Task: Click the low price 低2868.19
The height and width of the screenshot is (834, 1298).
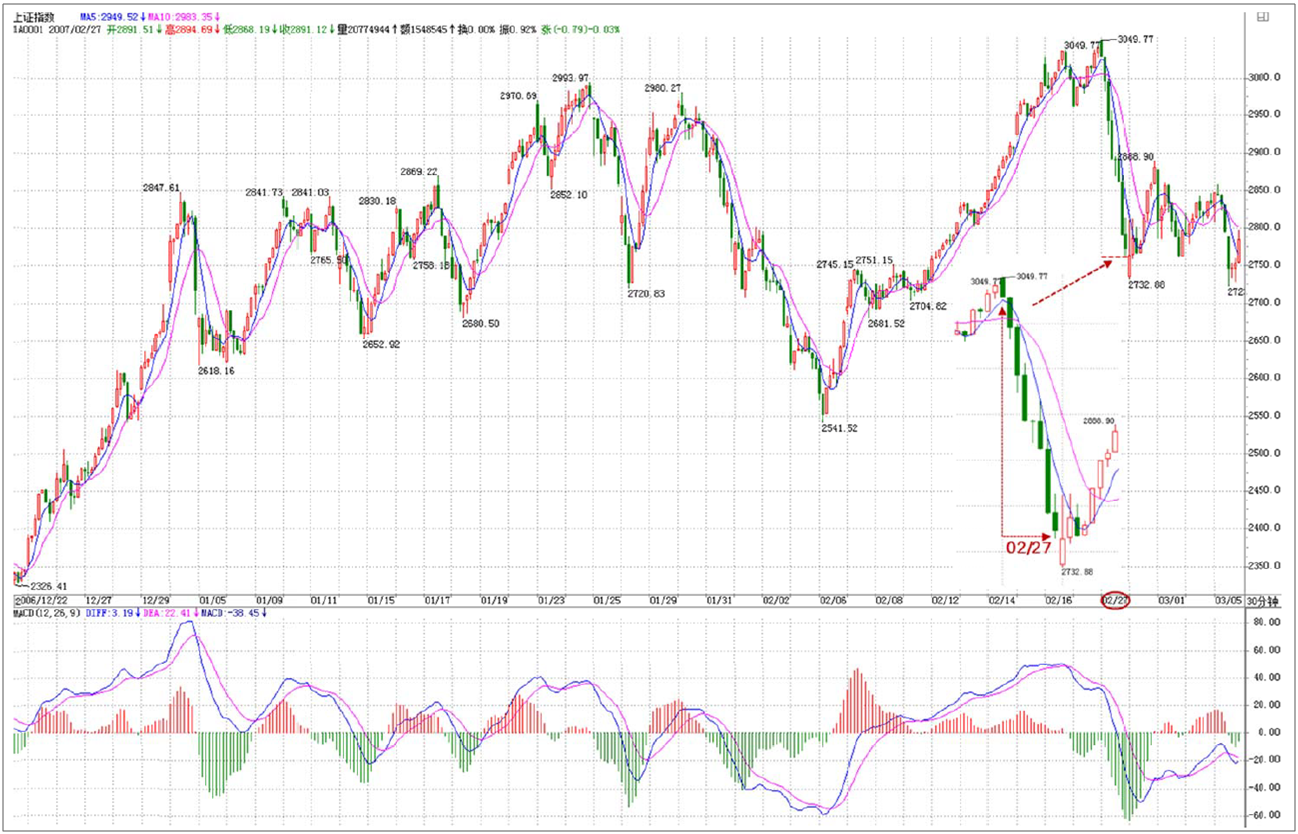Action: click(x=251, y=30)
